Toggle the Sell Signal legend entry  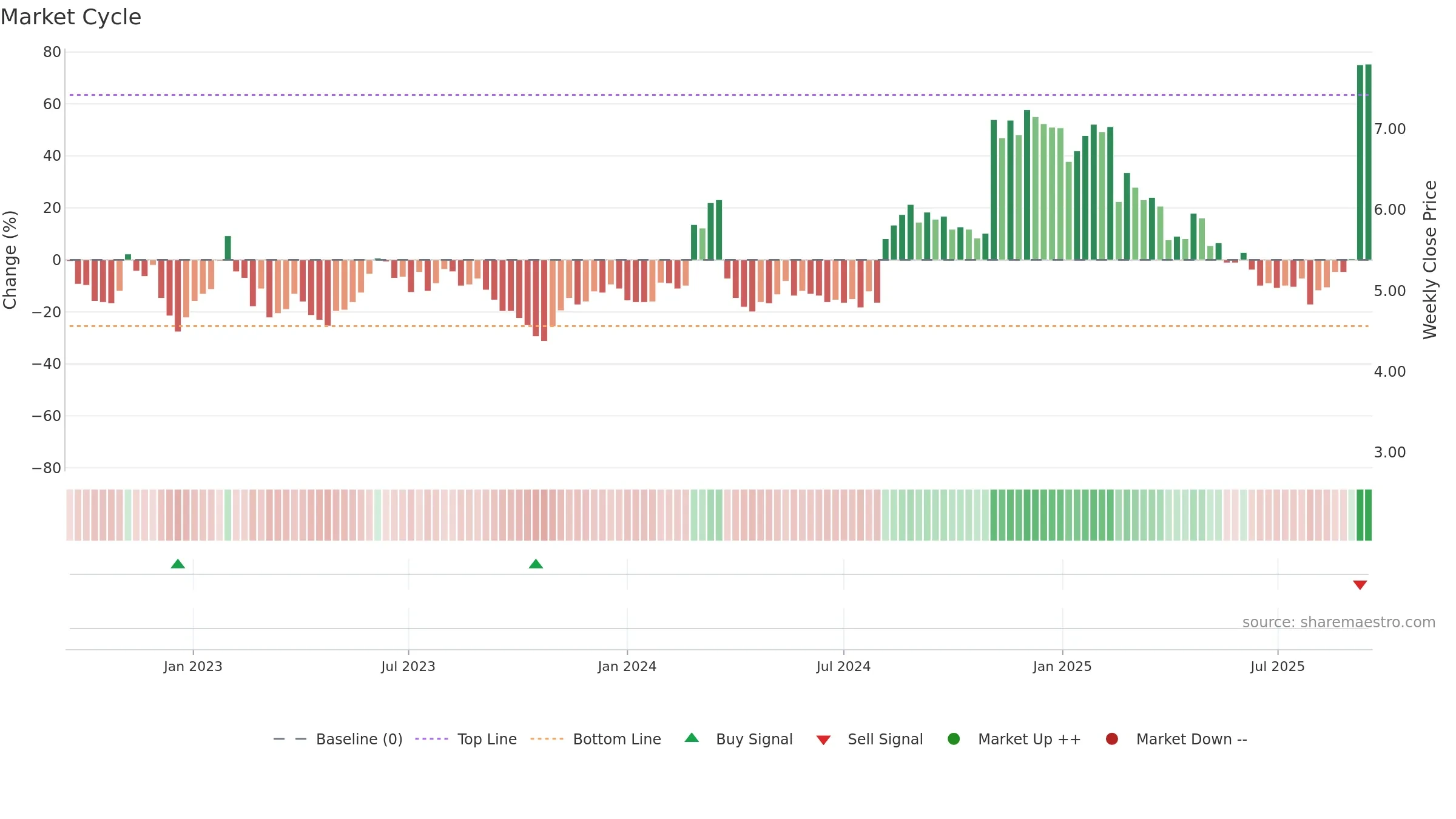click(869, 739)
